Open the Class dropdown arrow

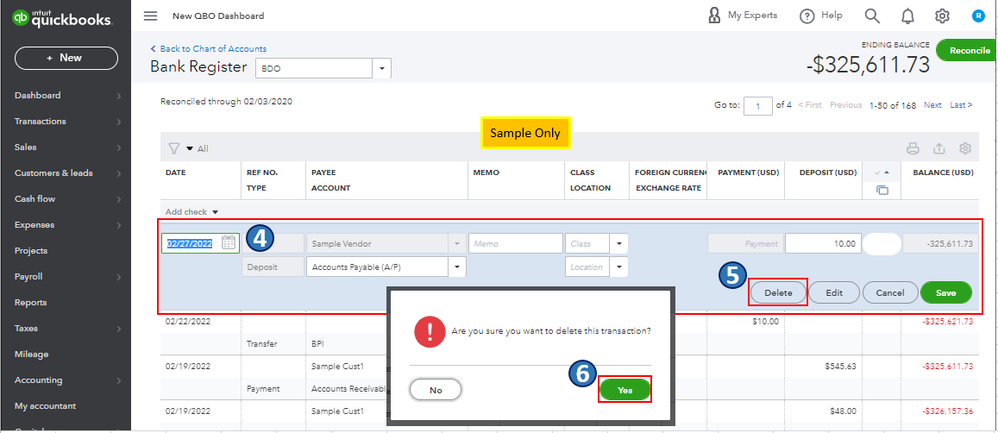619,243
